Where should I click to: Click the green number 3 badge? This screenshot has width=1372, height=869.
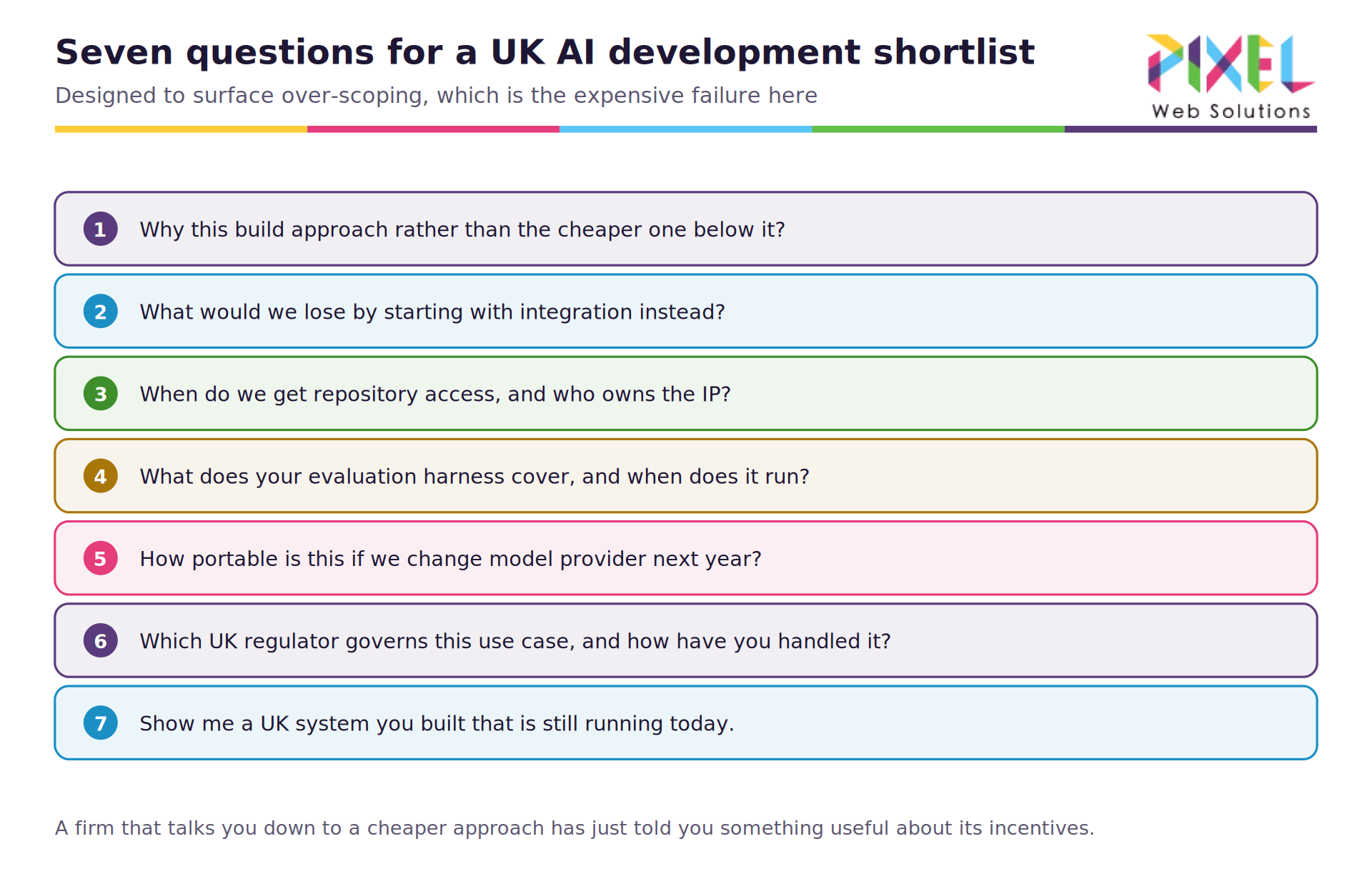(x=101, y=393)
